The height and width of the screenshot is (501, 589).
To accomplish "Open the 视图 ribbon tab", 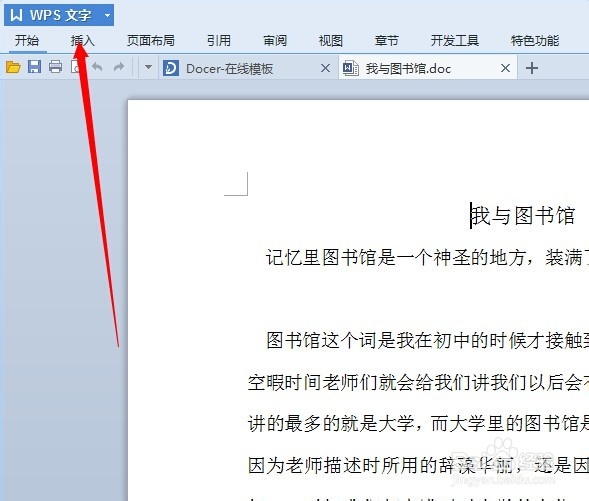I will 331,41.
